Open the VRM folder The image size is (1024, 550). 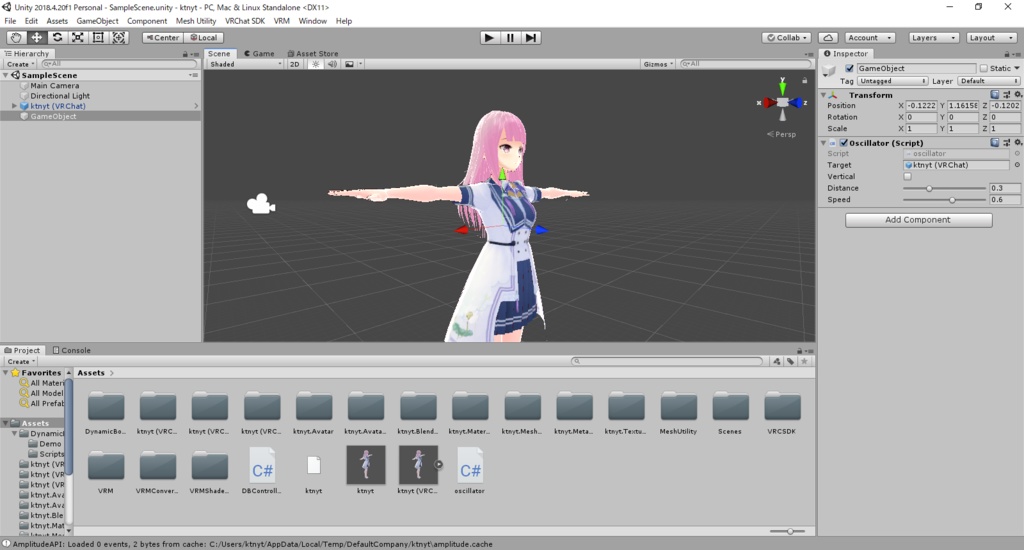tap(105, 472)
